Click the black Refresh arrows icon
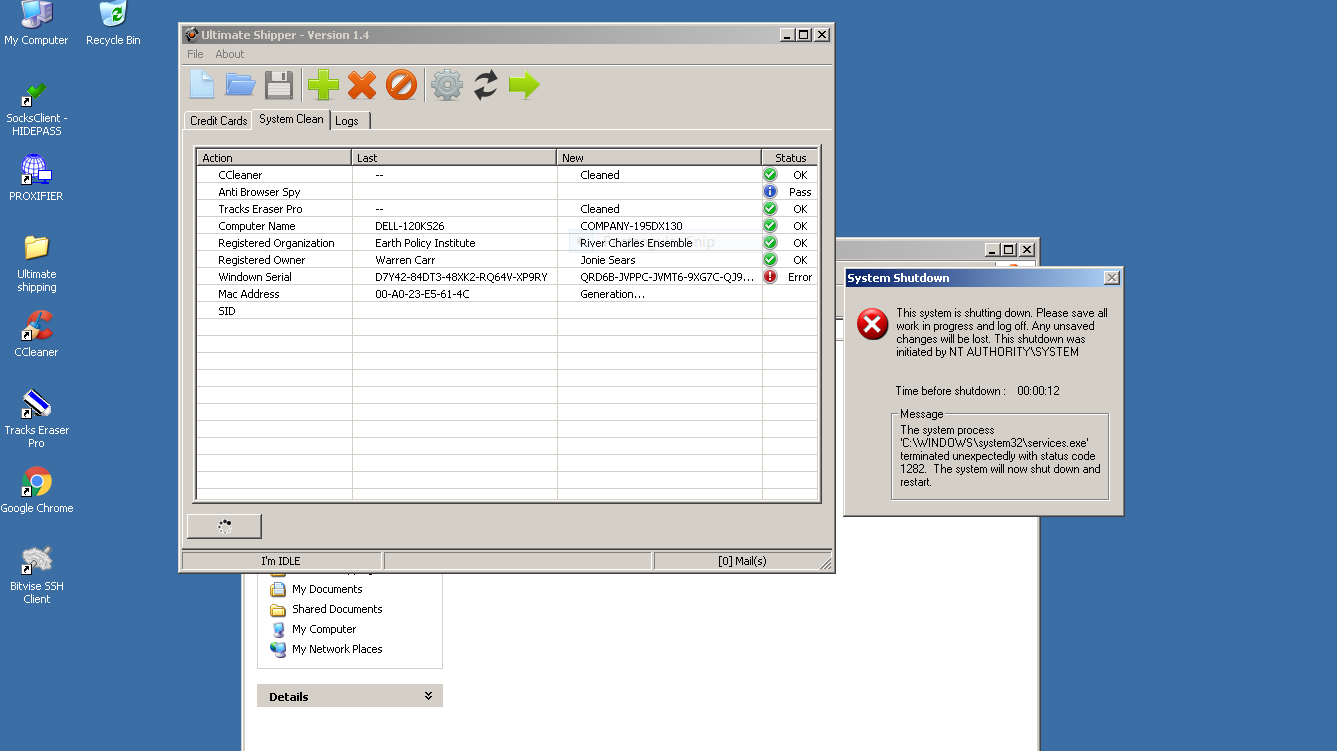The height and width of the screenshot is (751, 1337). tap(486, 85)
